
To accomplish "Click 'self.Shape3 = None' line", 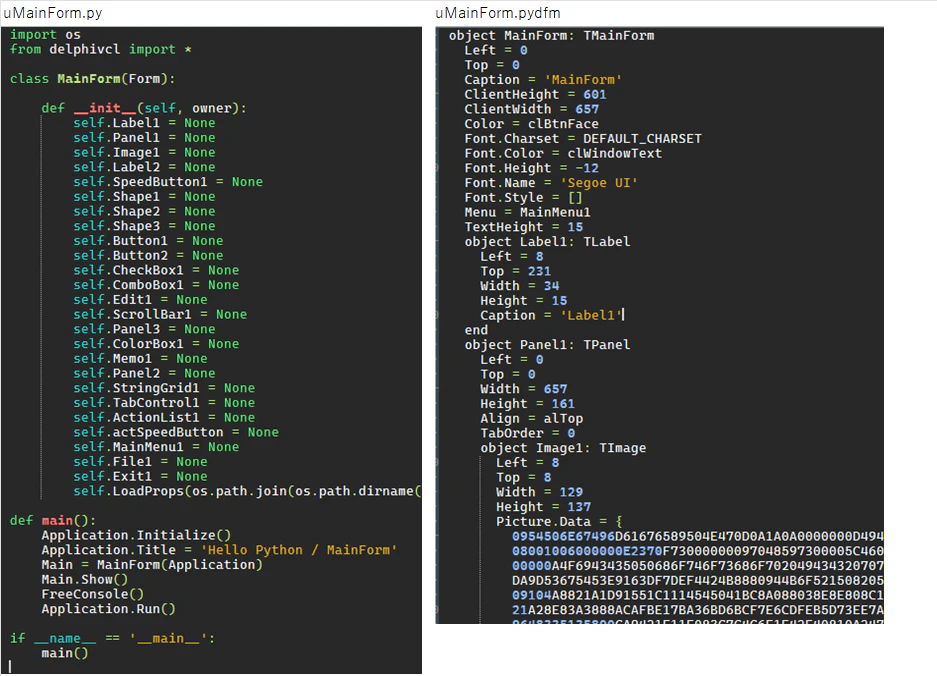I will coord(144,226).
